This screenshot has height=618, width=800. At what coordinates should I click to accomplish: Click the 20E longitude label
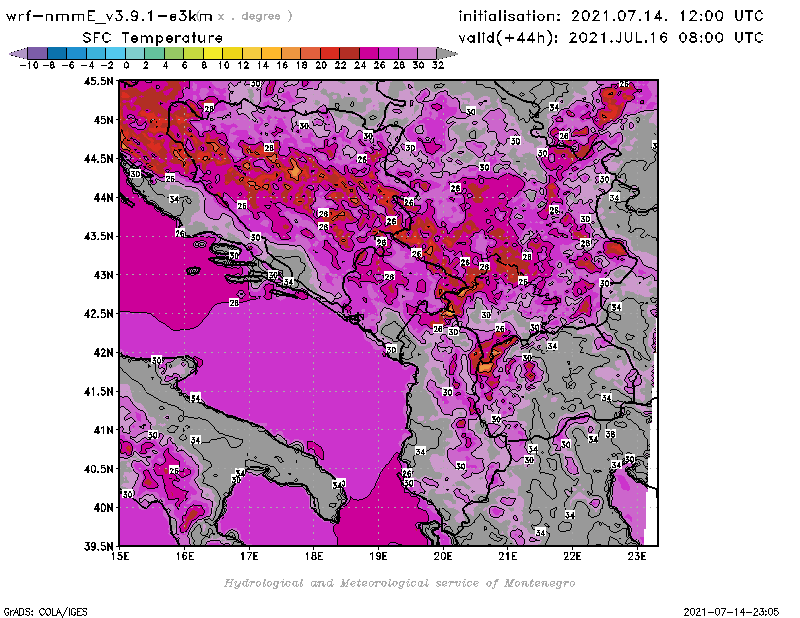(443, 556)
